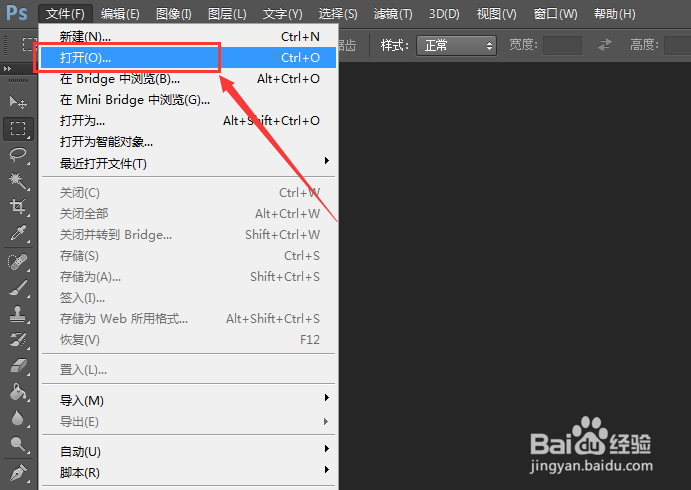This screenshot has height=490, width=691.
Task: Select the Dodge tool
Action: (18, 444)
